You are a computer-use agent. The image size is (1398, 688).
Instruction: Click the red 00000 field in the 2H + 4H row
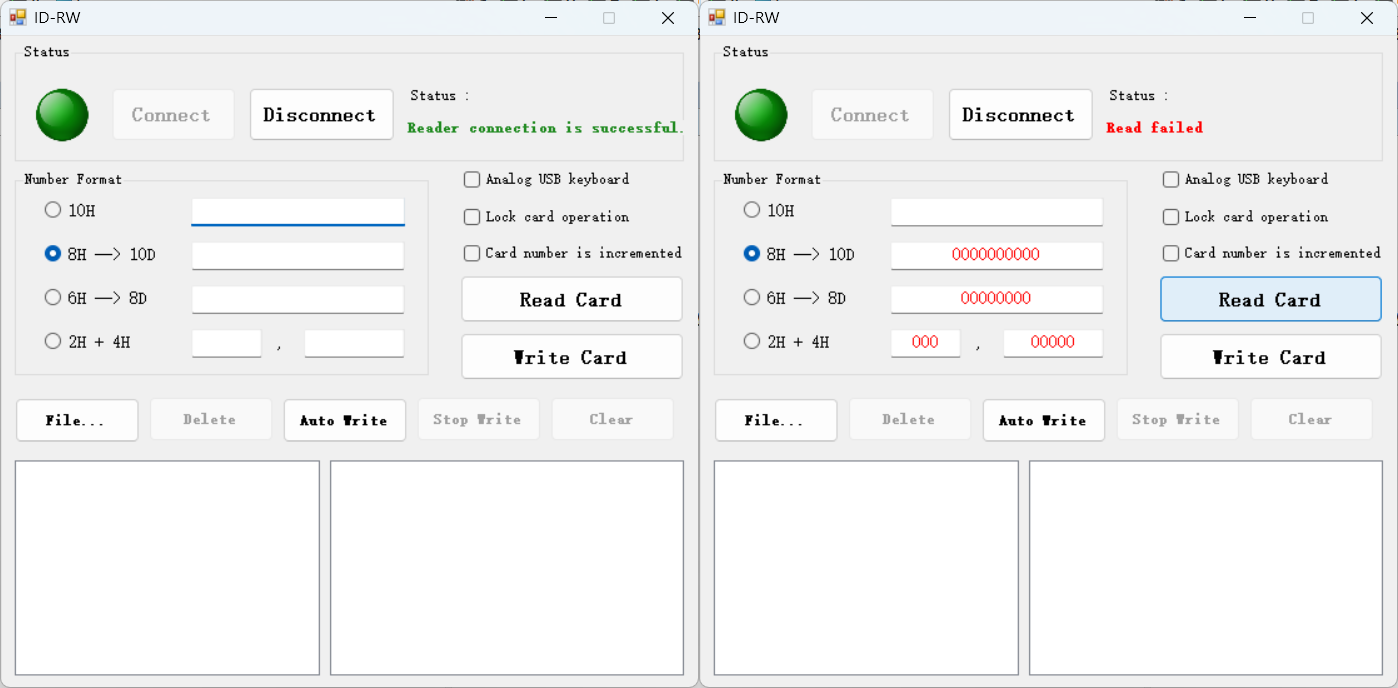pos(1052,343)
